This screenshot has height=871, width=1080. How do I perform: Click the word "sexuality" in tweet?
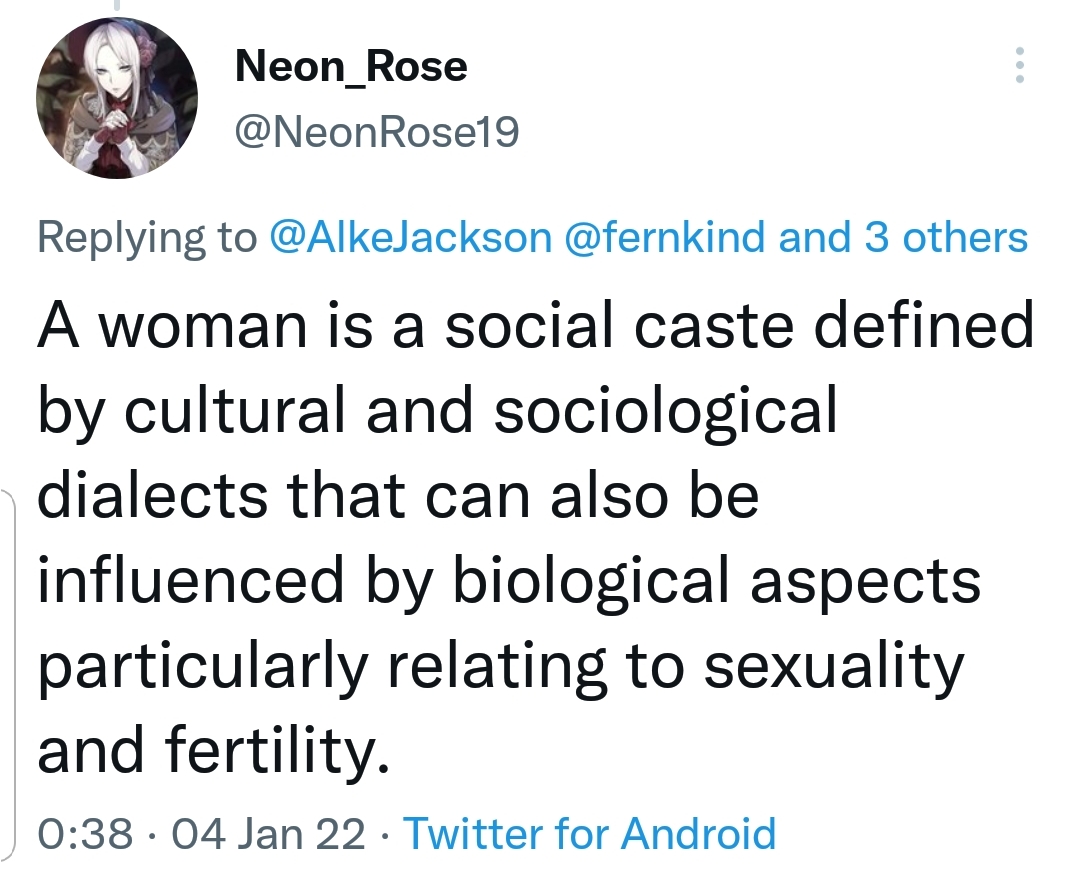835,664
